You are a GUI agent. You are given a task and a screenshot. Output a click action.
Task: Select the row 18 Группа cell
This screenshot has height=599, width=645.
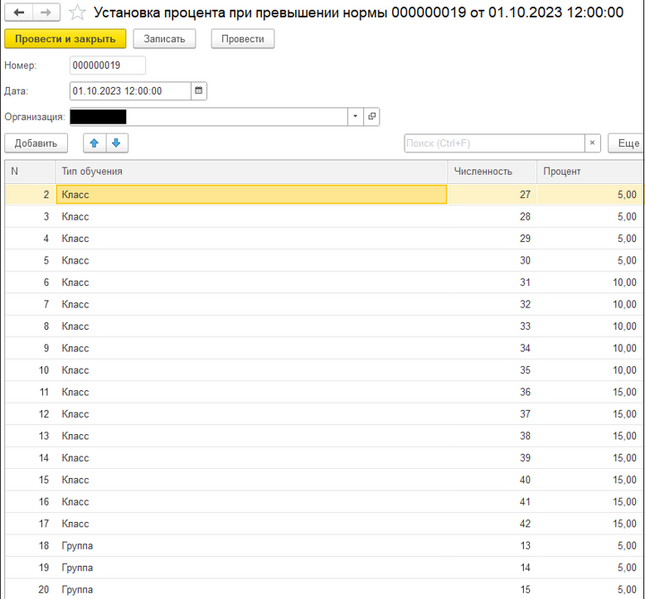pyautogui.click(x=250, y=544)
